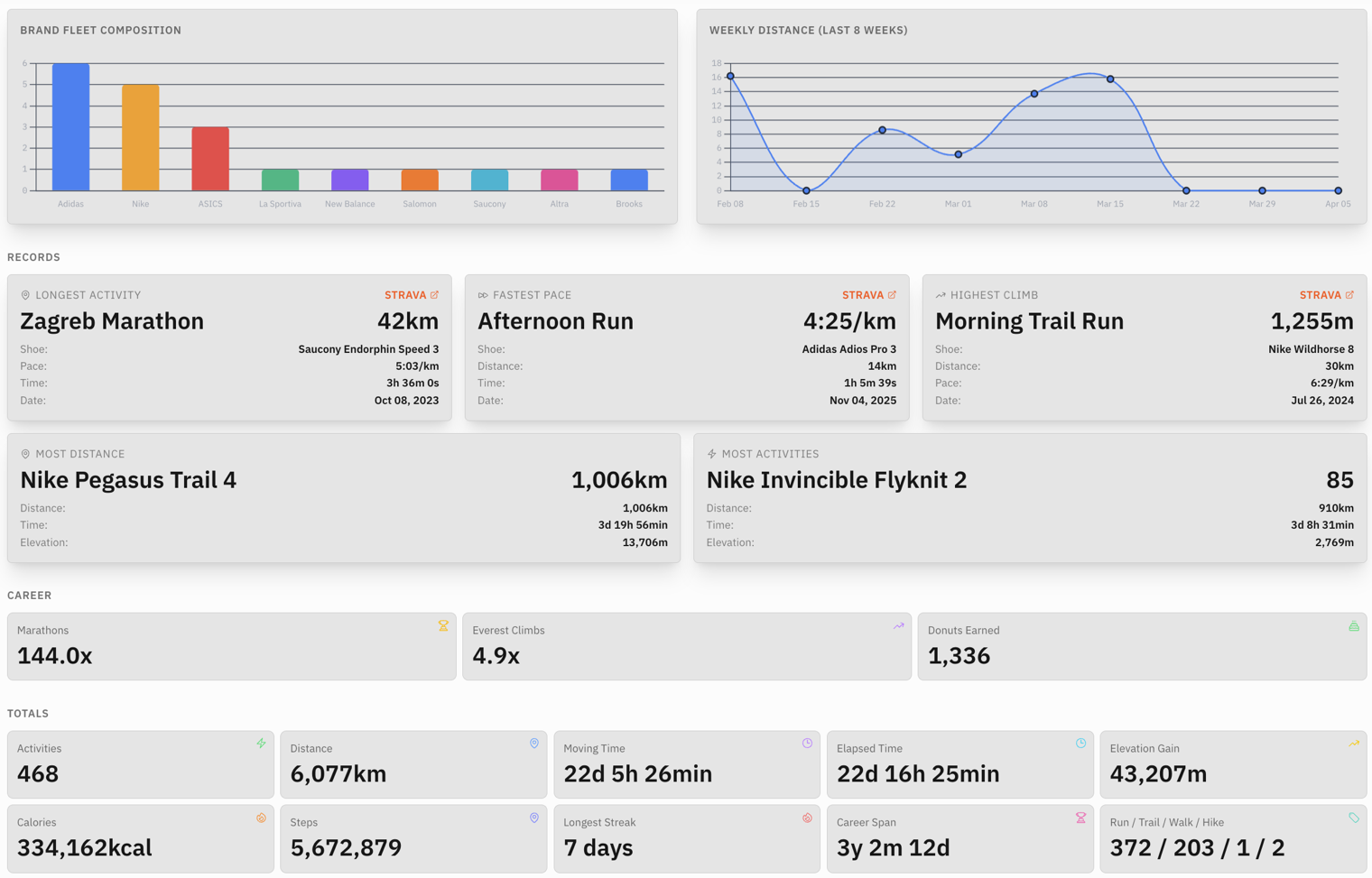Open Strava link on Fastest Pace card
The height and width of the screenshot is (878, 1372).
click(869, 295)
